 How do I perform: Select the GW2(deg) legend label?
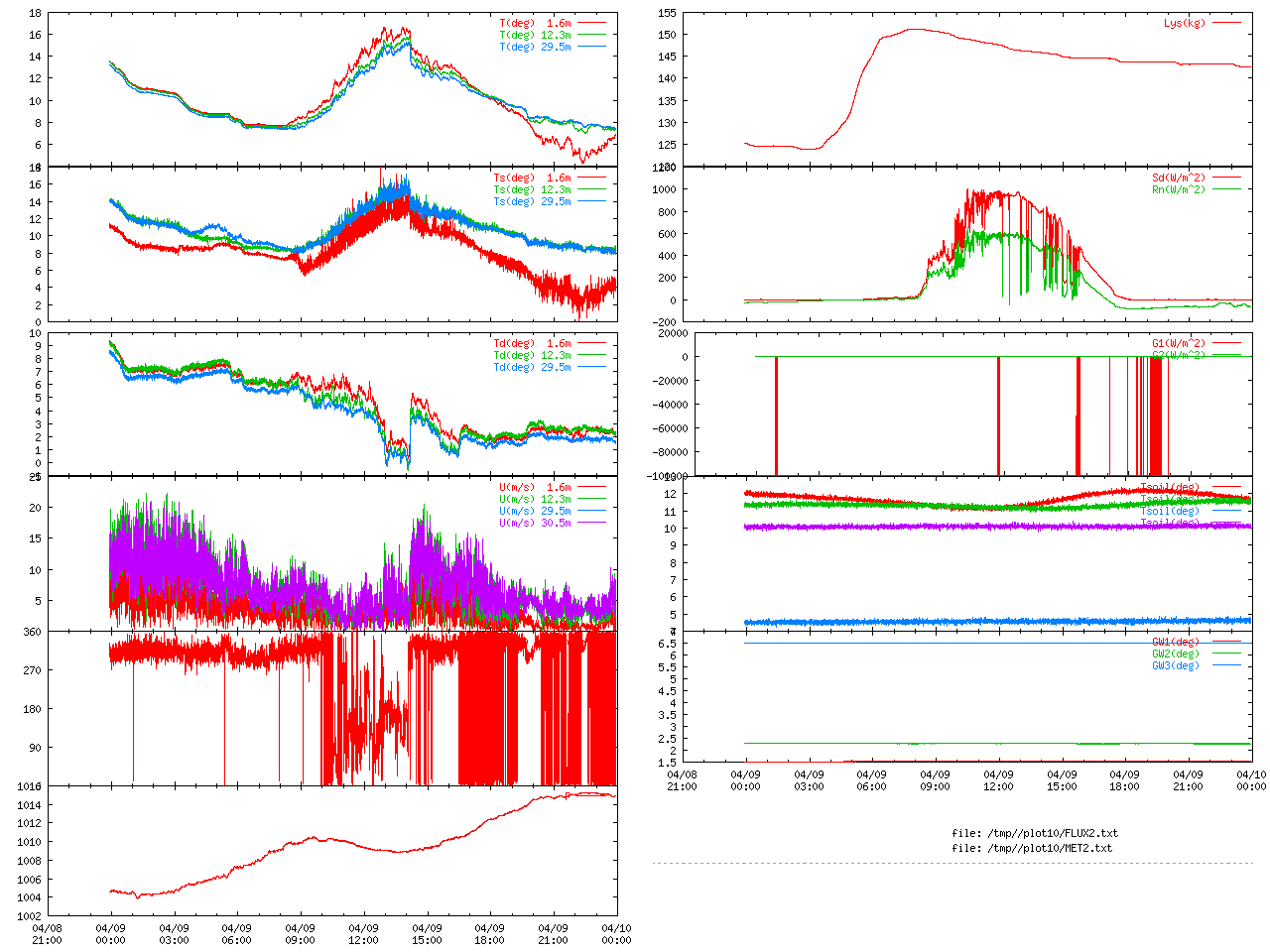[1175, 654]
